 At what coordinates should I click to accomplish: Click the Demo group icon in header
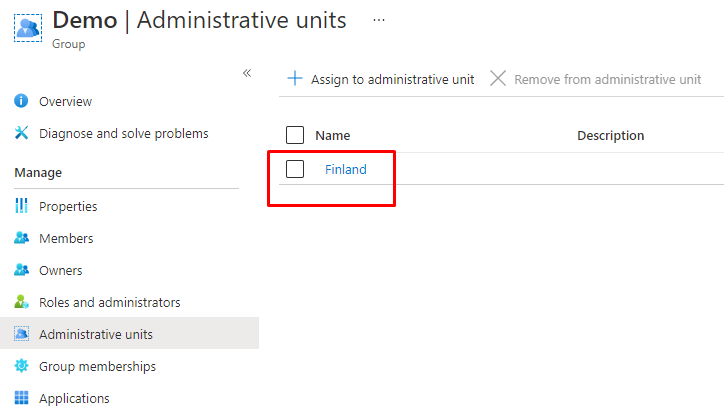click(28, 26)
